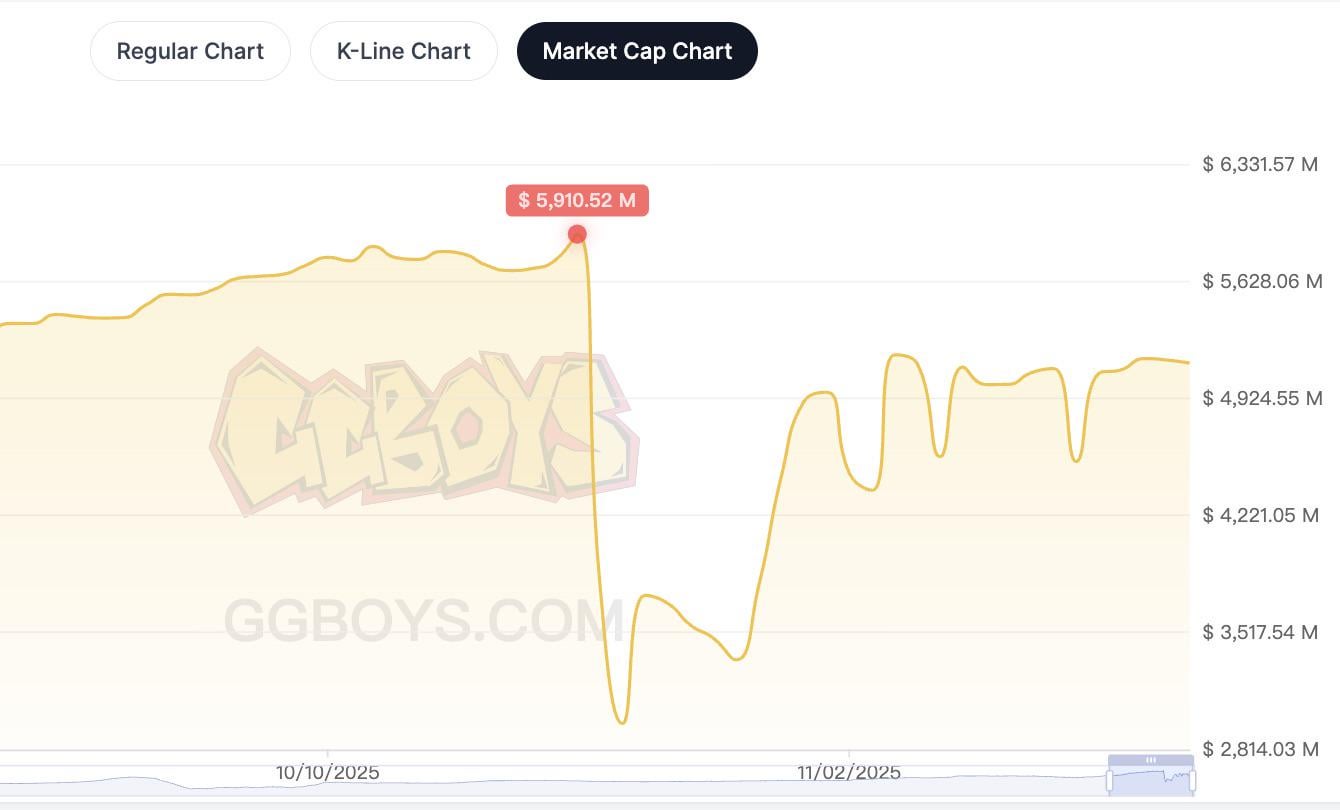The width and height of the screenshot is (1340, 810).
Task: Click the $ 6,331.57 M axis label
Action: coord(1260,164)
